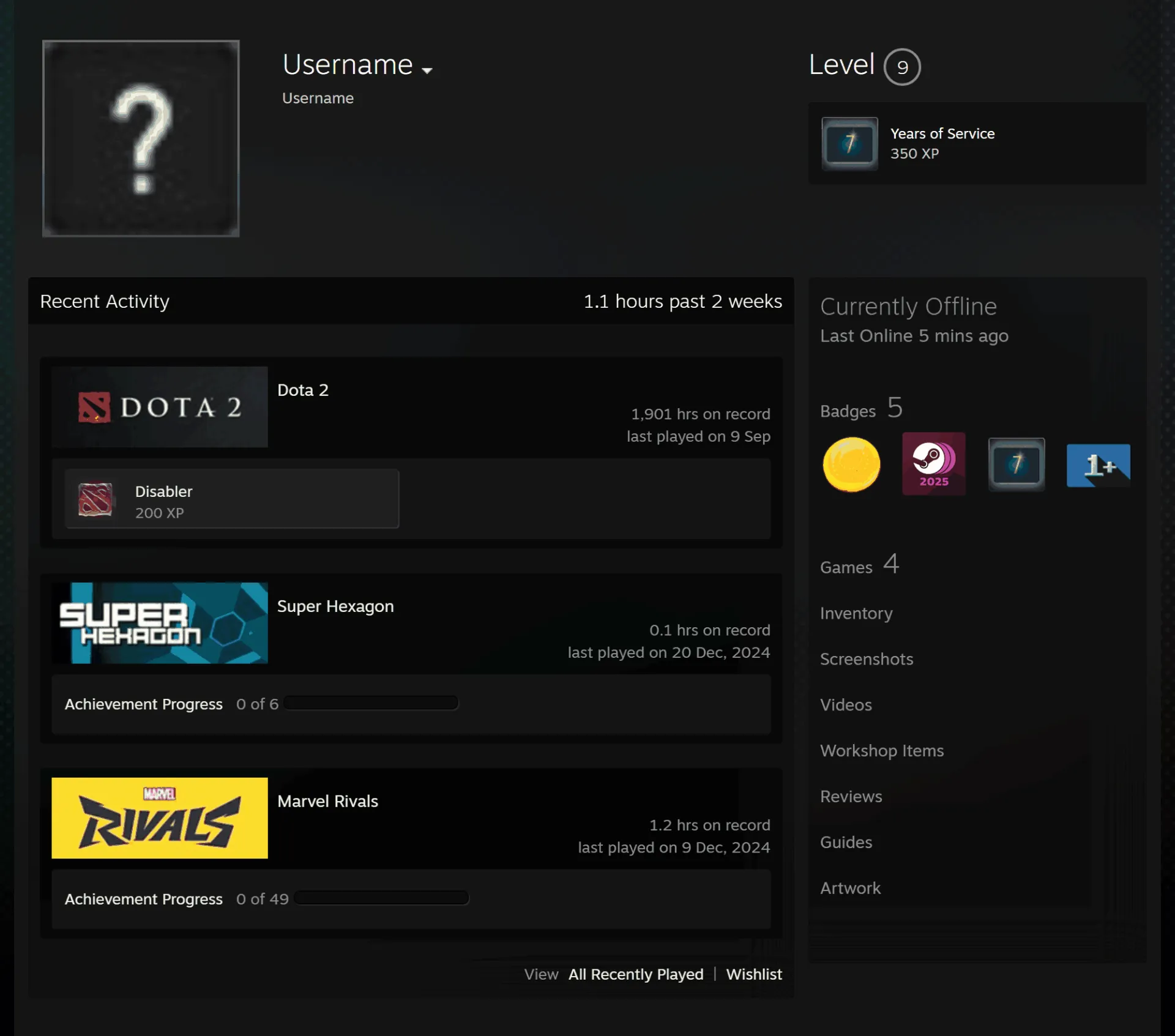Click Super Hexagon achievement progress bar
The image size is (1175, 1036).
point(371,703)
